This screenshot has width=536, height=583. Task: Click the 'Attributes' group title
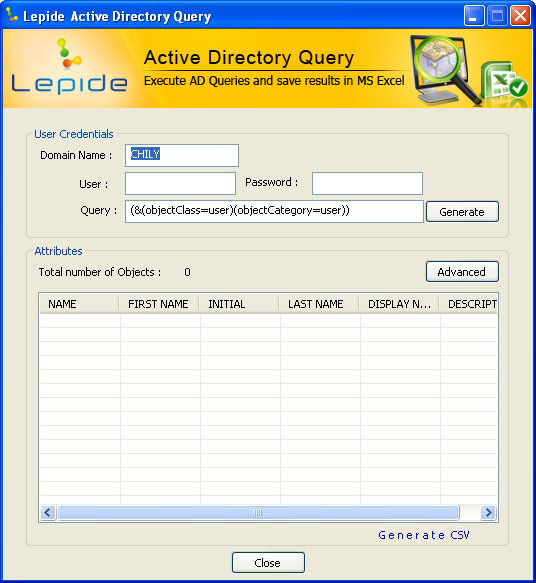pyautogui.click(x=58, y=251)
